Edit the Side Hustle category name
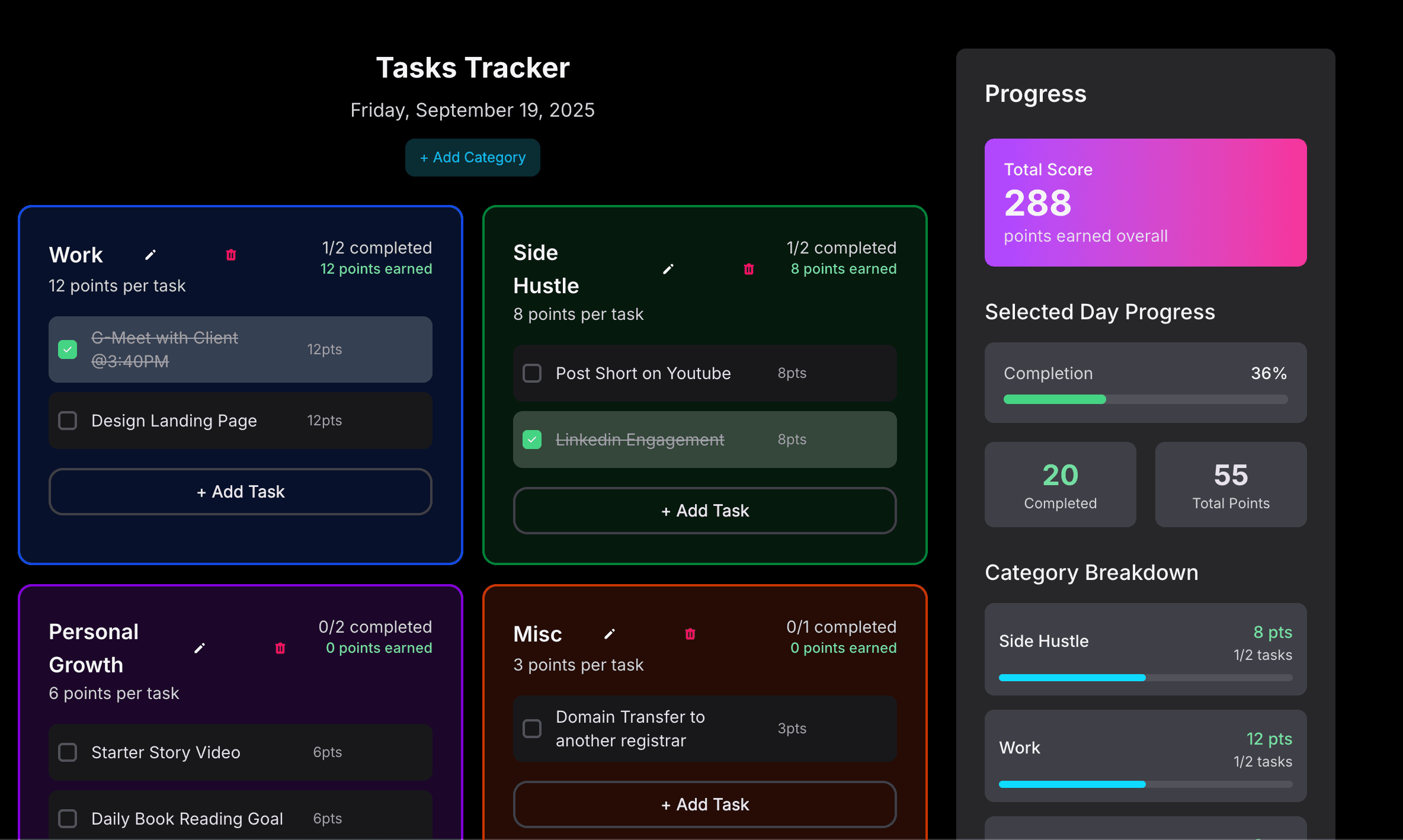1403x840 pixels. click(x=668, y=269)
